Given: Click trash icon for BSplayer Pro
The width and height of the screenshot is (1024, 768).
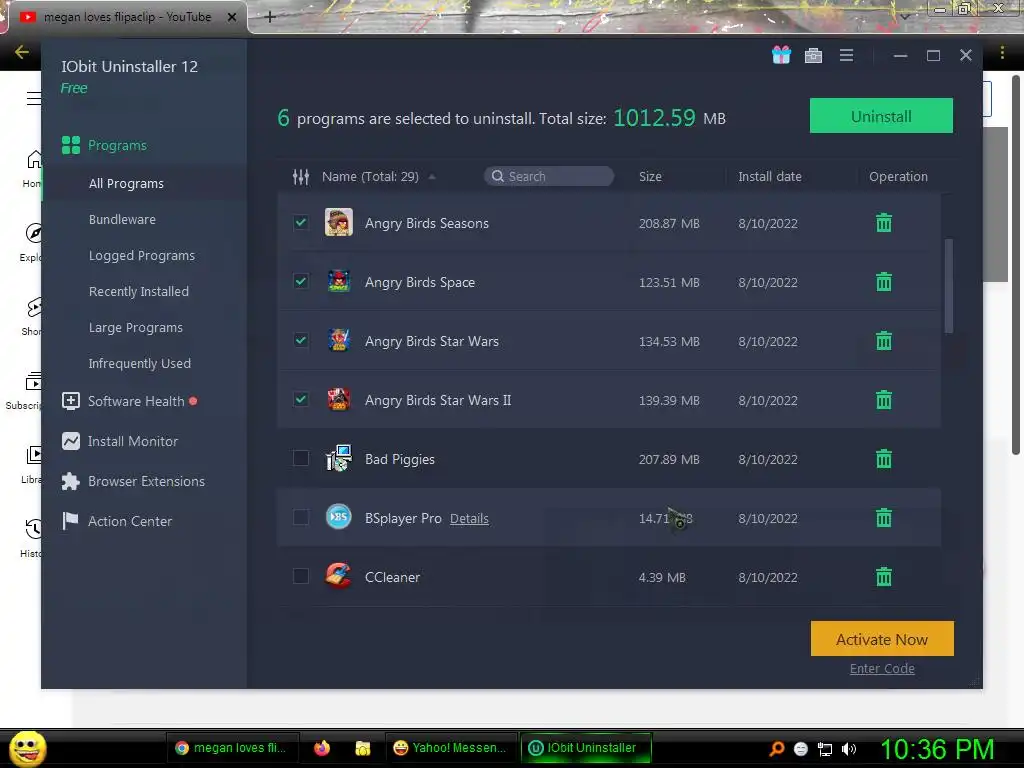Looking at the screenshot, I should click(884, 517).
